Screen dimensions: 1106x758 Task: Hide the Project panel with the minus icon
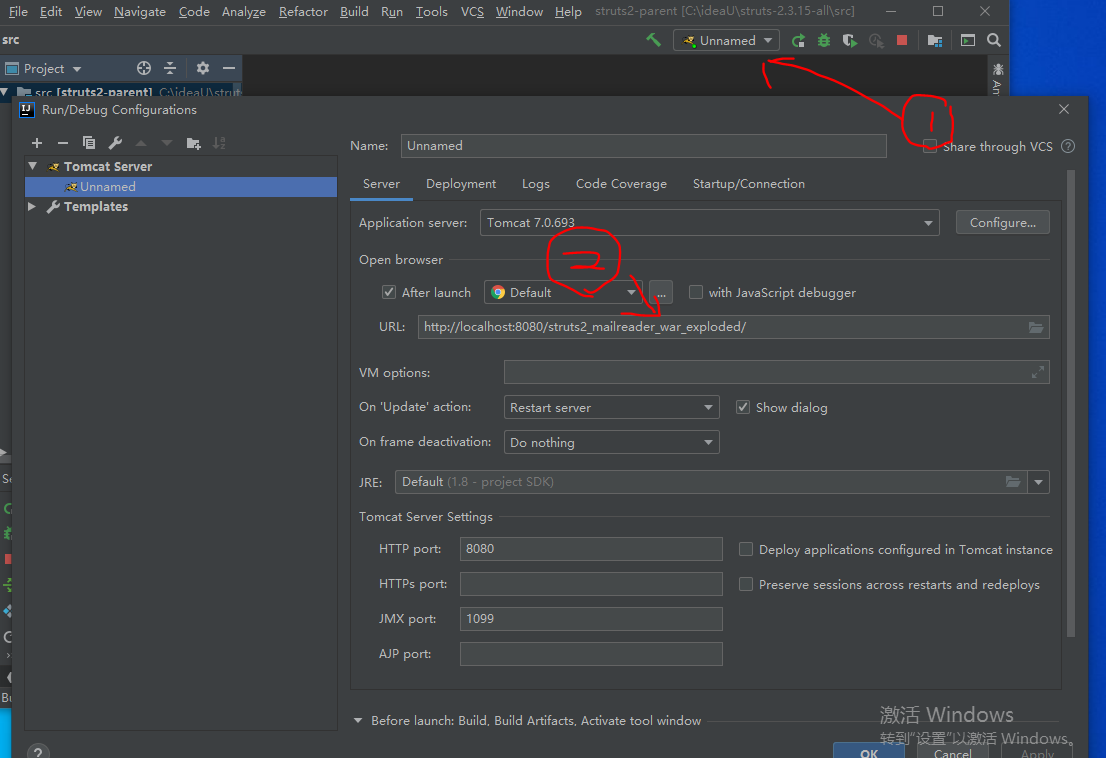pyautogui.click(x=229, y=68)
